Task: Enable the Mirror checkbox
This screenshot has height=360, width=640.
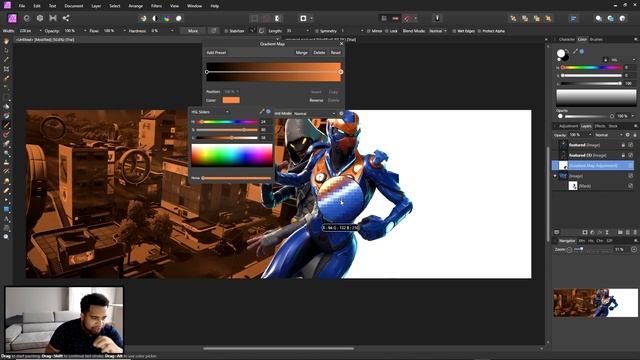Action: [x=368, y=31]
